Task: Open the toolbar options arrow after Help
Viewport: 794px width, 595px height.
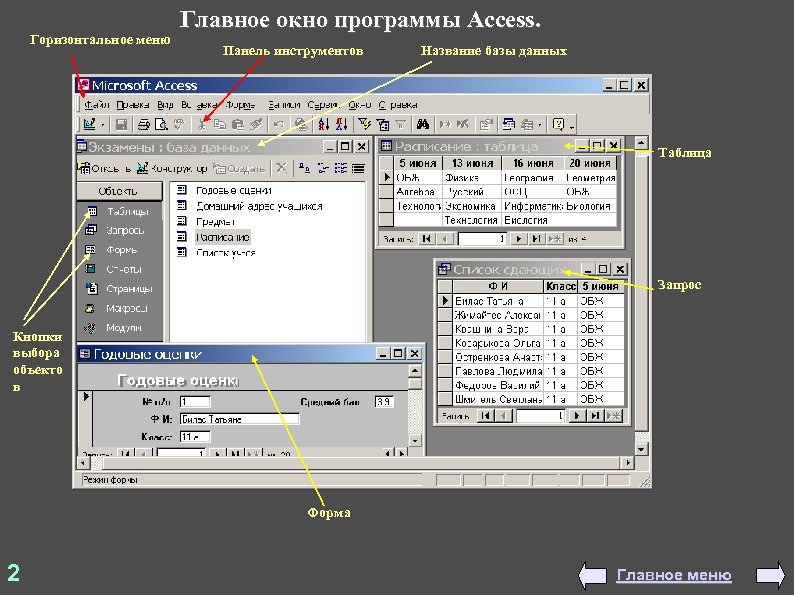Action: click(572, 125)
